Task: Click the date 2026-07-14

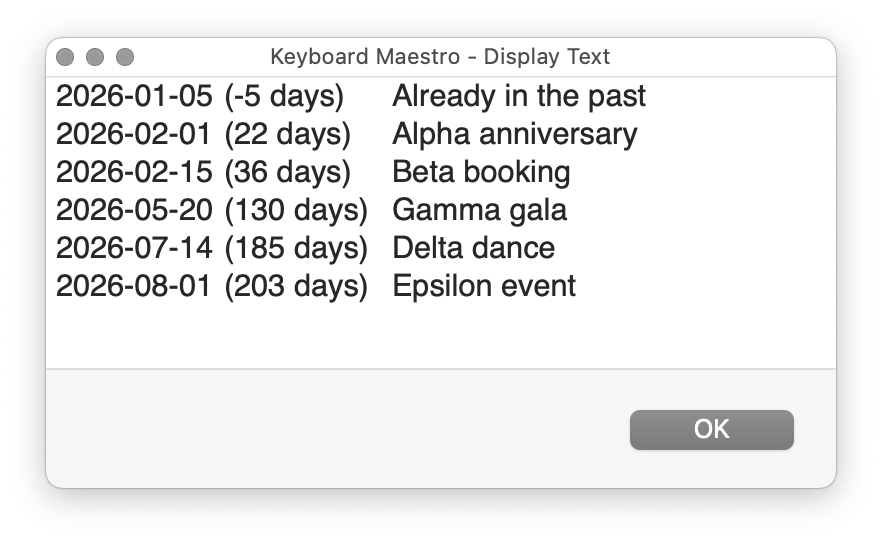Action: pyautogui.click(x=134, y=249)
